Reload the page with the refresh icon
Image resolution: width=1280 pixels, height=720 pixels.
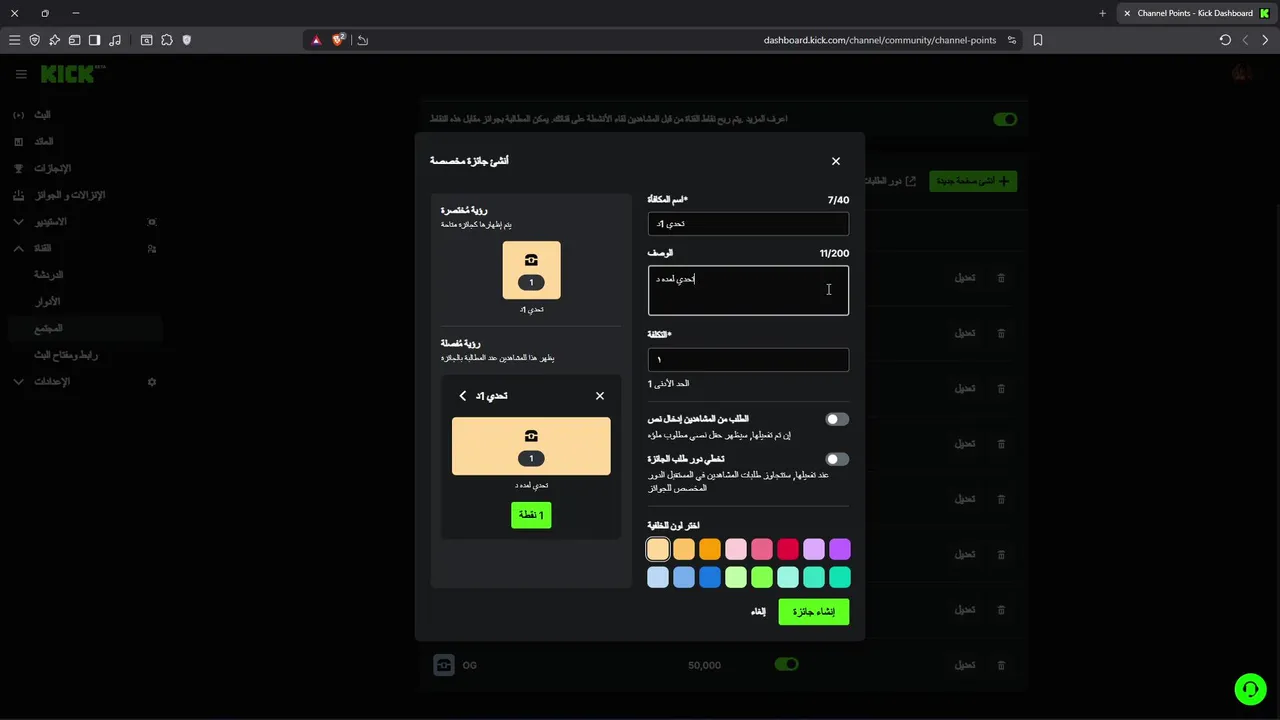[1225, 40]
